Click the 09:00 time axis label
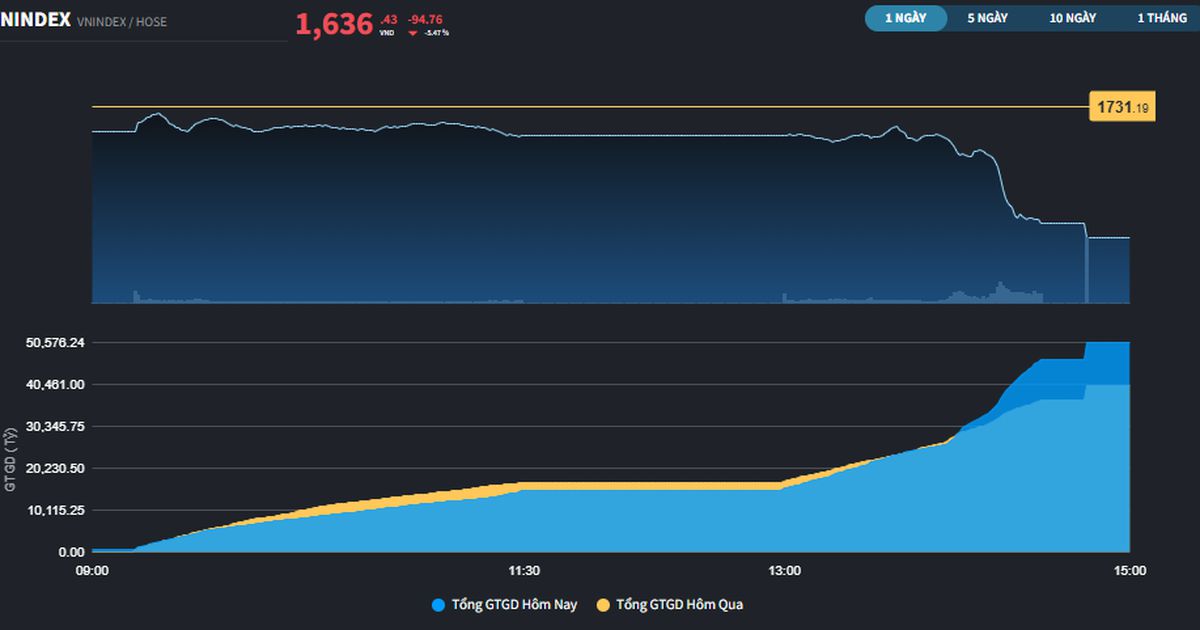 click(93, 571)
